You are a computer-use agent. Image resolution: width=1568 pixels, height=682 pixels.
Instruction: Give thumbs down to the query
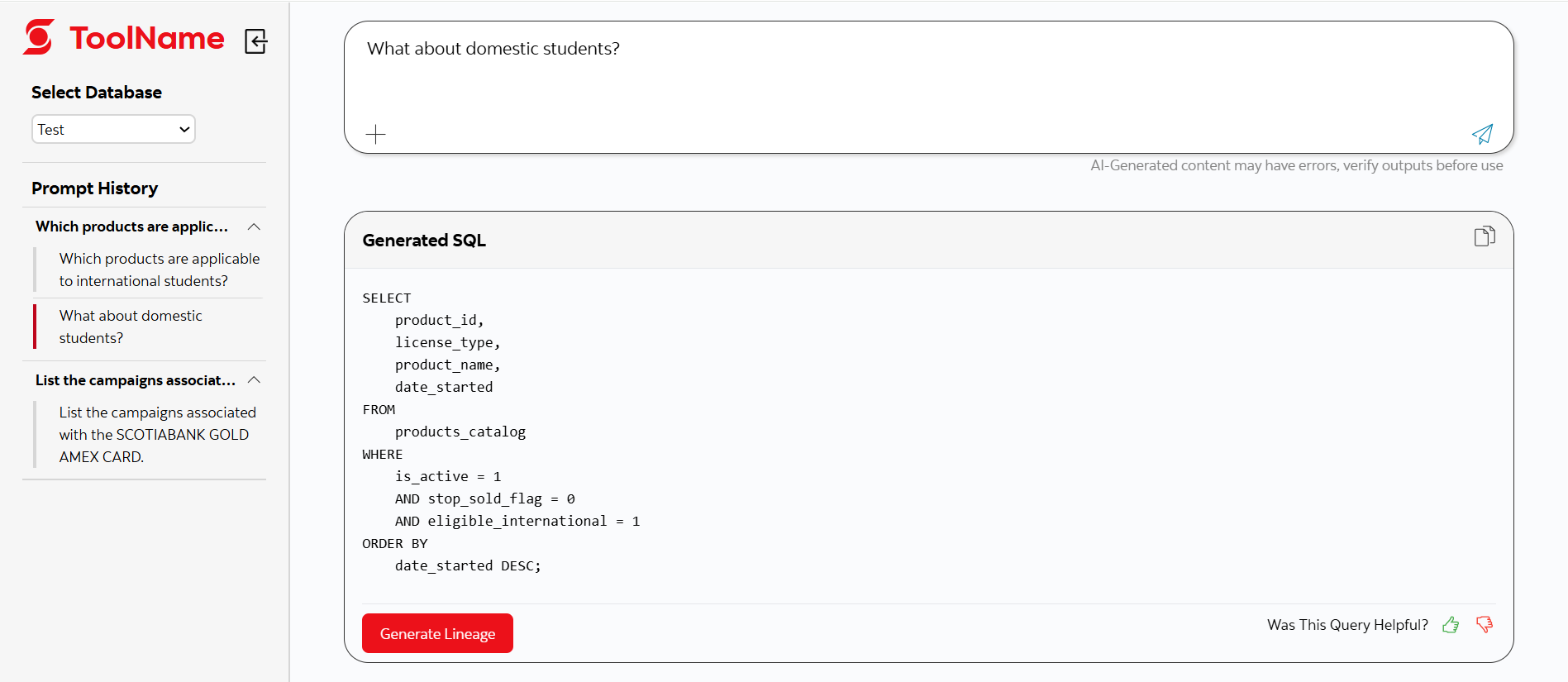point(1485,625)
